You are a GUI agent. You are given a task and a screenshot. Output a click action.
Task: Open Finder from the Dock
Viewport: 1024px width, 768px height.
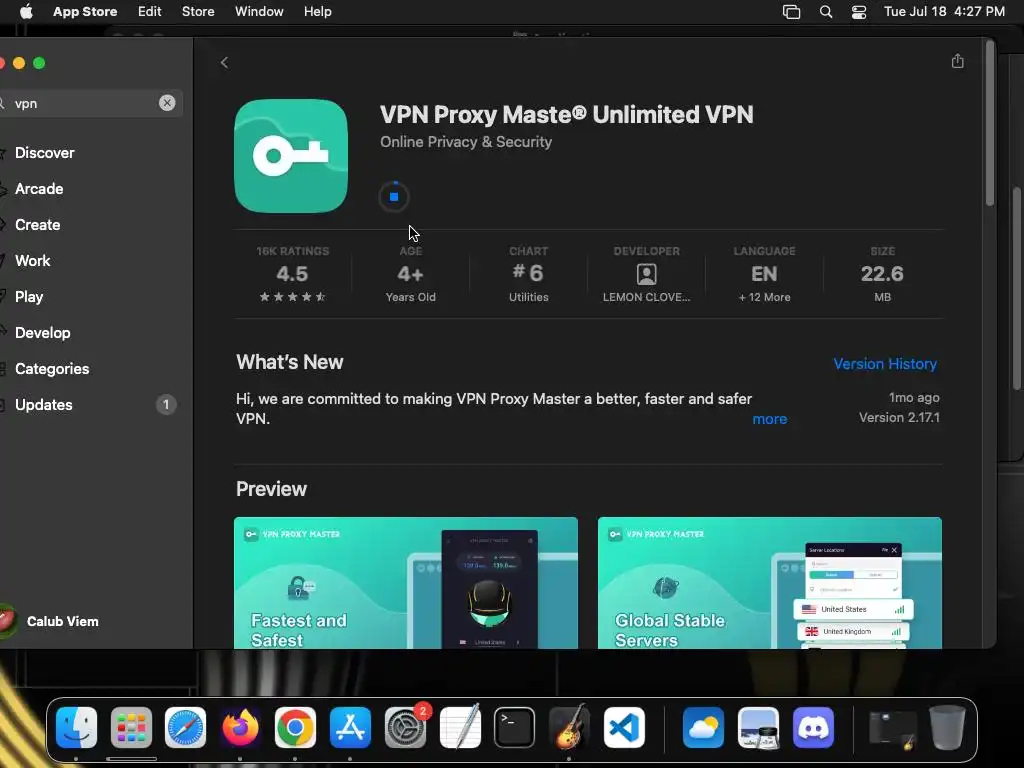coord(76,727)
